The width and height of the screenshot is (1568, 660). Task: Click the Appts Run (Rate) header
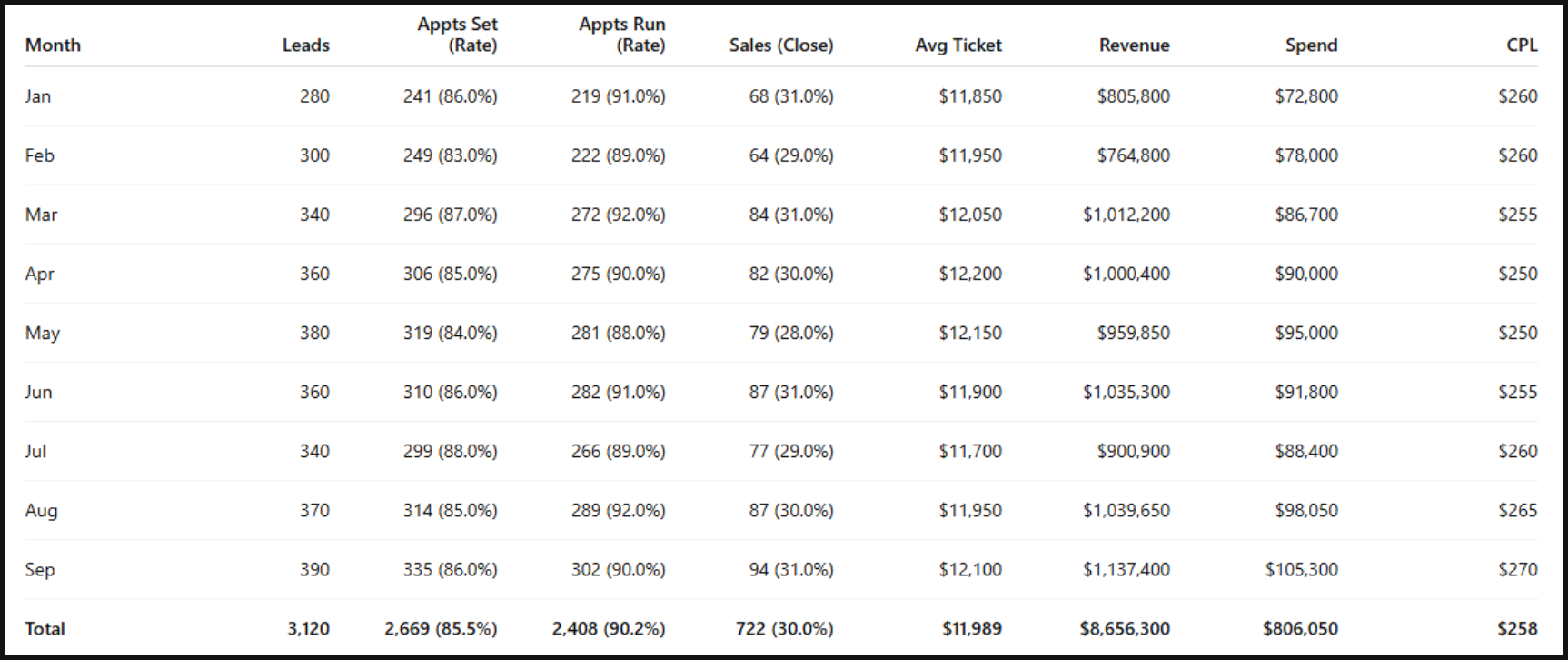(622, 35)
